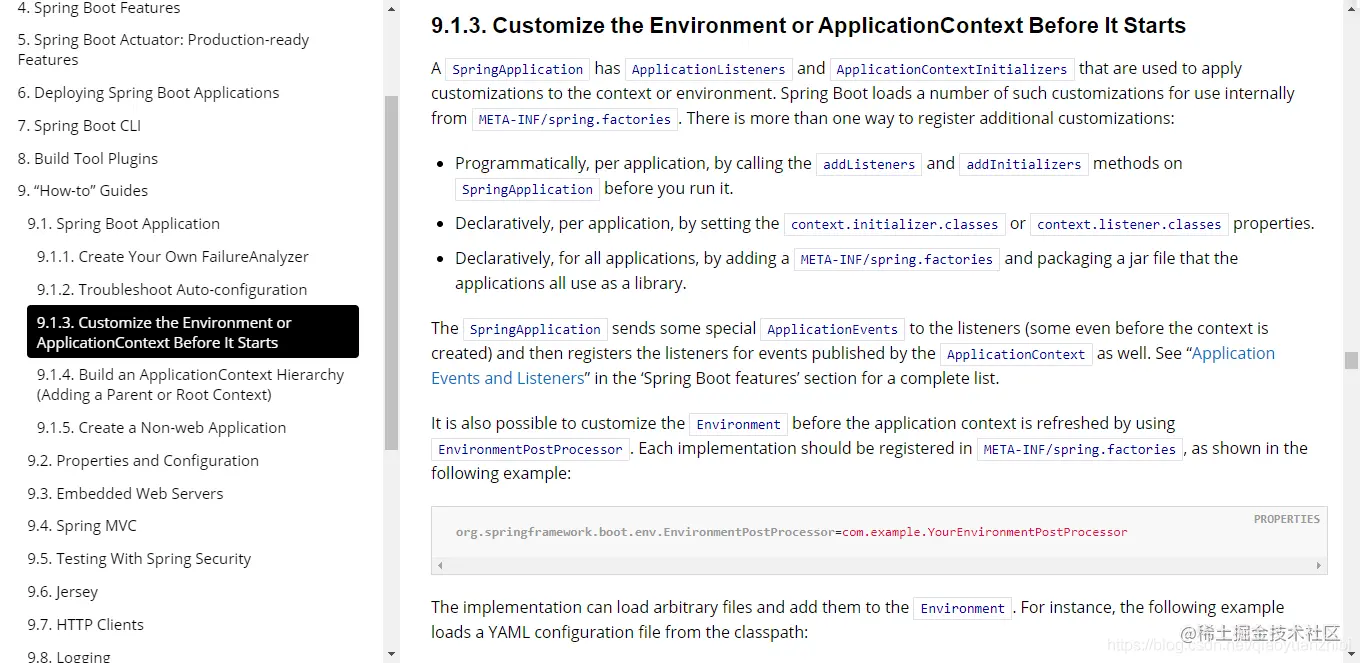
Task: Click the 'ApplicationContextInitializers' code term
Action: tap(951, 70)
